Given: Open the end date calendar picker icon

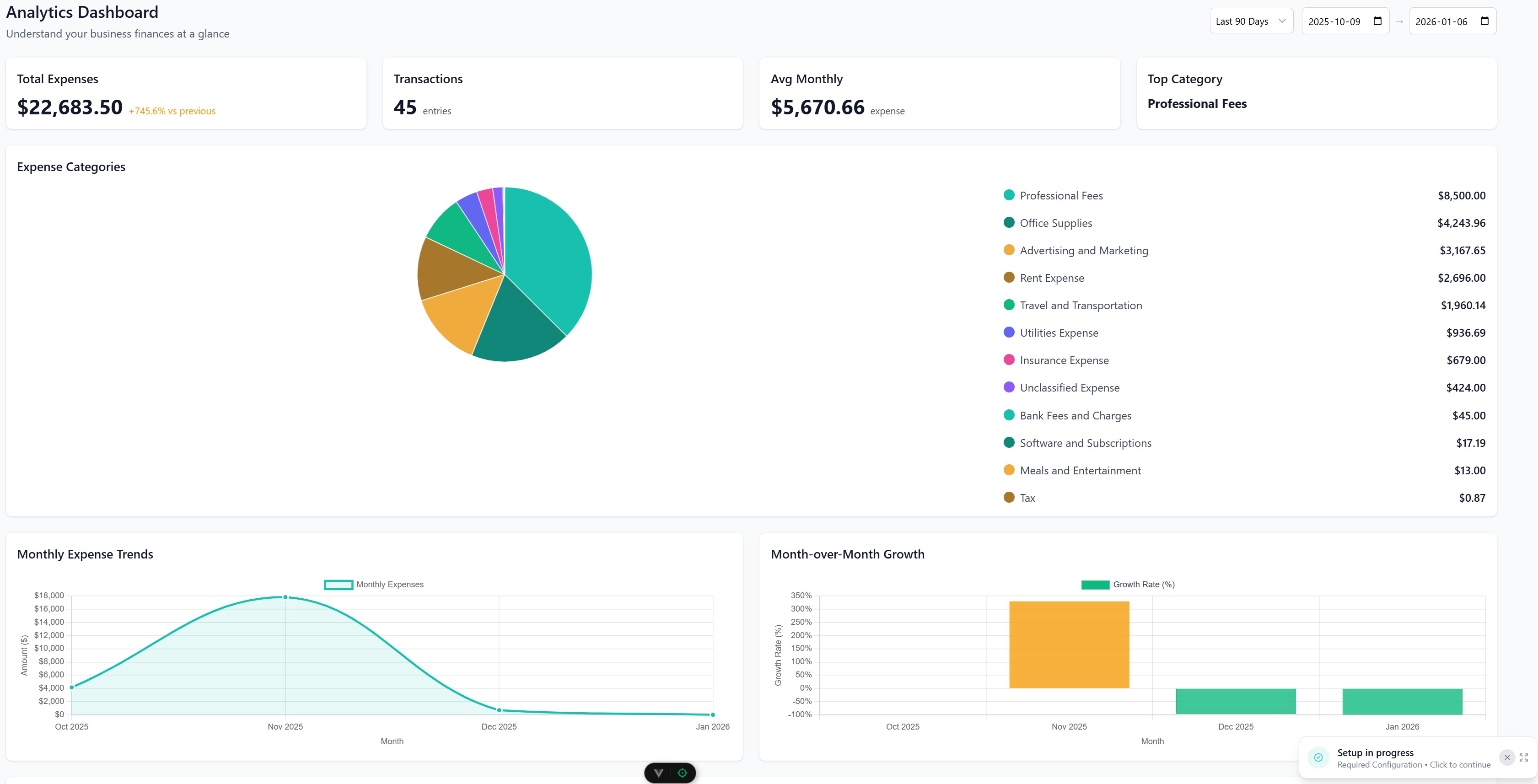Looking at the screenshot, I should pos(1484,20).
